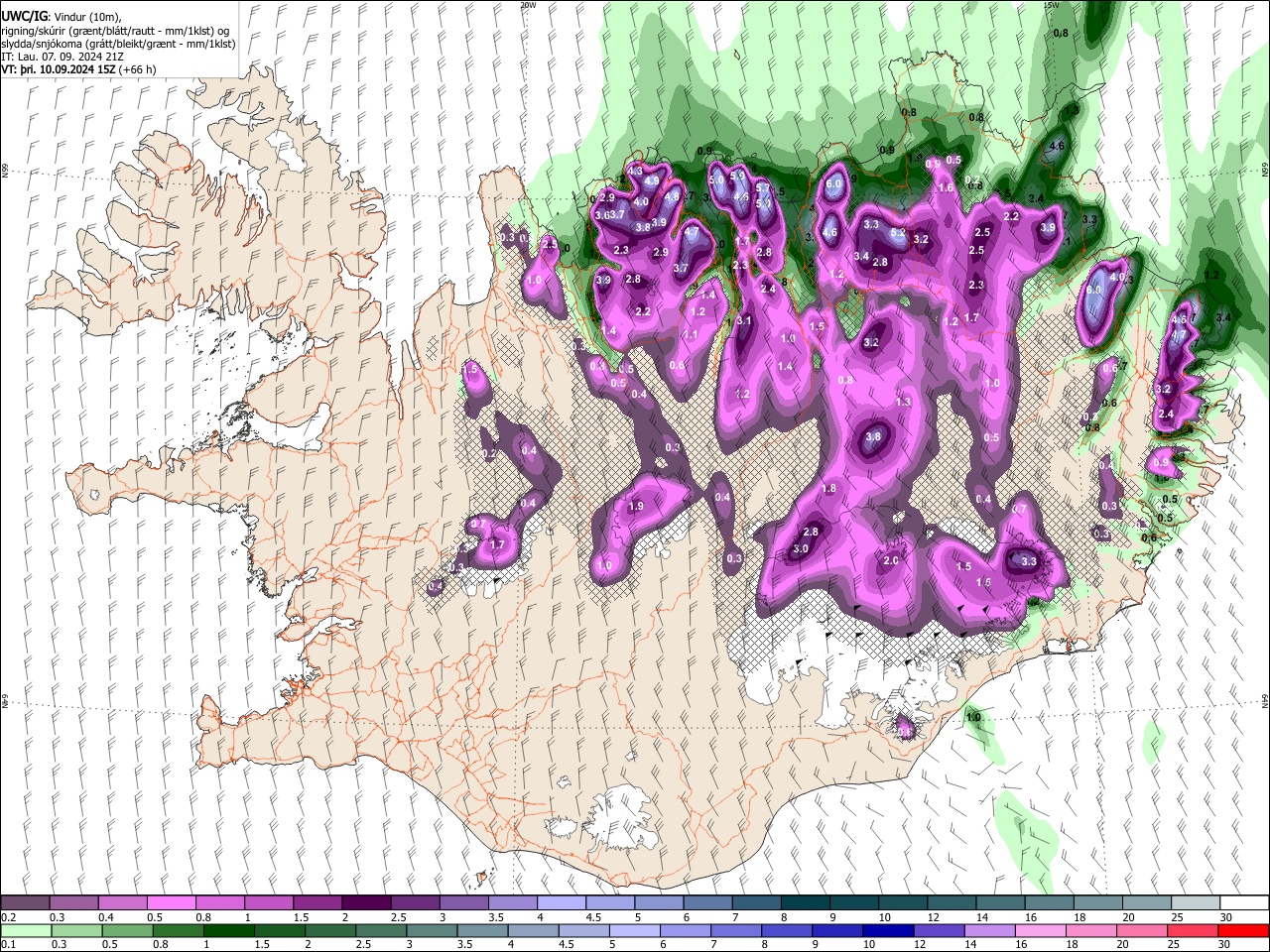Click the '4.5' label in rain legend row
Image resolution: width=1270 pixels, height=952 pixels.
[567, 945]
